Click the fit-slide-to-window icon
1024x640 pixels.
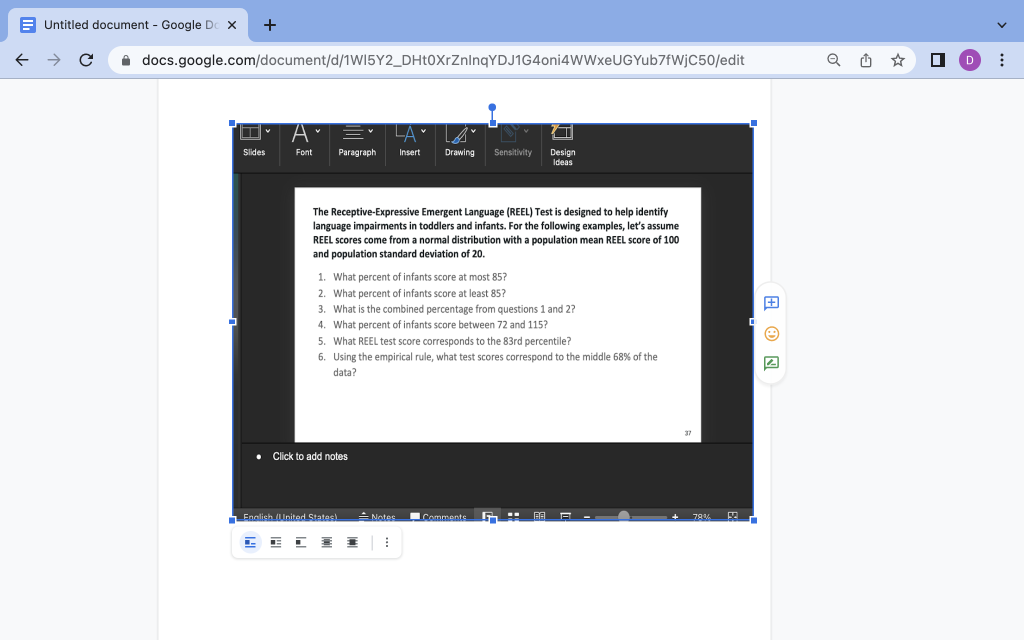coord(732,517)
